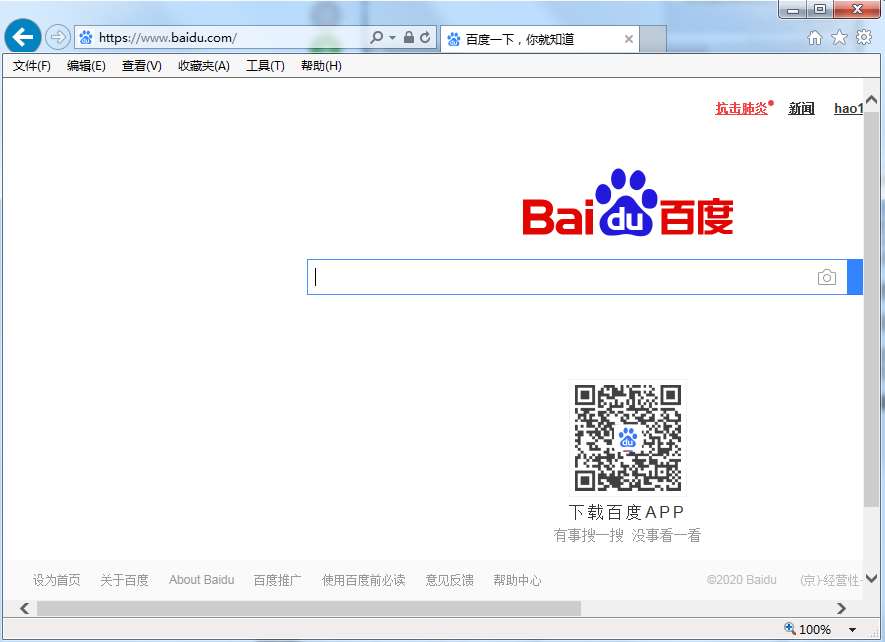
Task: Open the 帮助(H) menu
Action: click(321, 66)
